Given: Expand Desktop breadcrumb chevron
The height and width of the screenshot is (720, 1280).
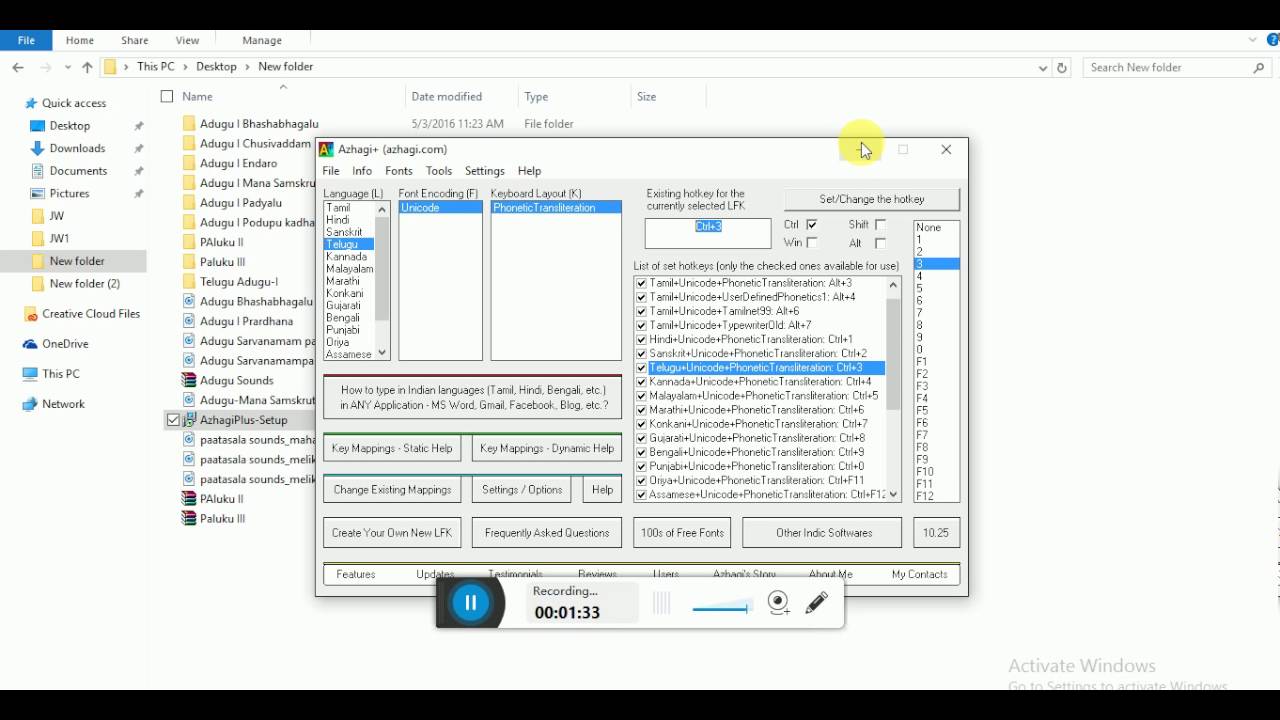Looking at the screenshot, I should click(x=247, y=67).
